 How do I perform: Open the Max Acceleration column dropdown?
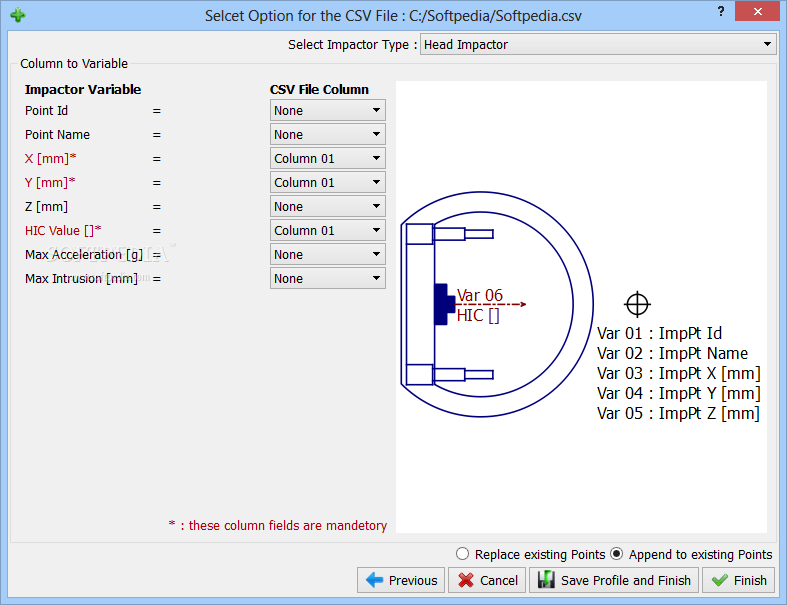pyautogui.click(x=328, y=255)
